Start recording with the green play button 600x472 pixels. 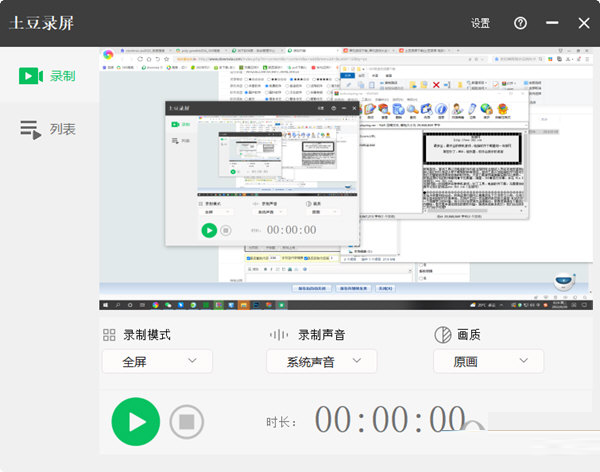(135, 421)
